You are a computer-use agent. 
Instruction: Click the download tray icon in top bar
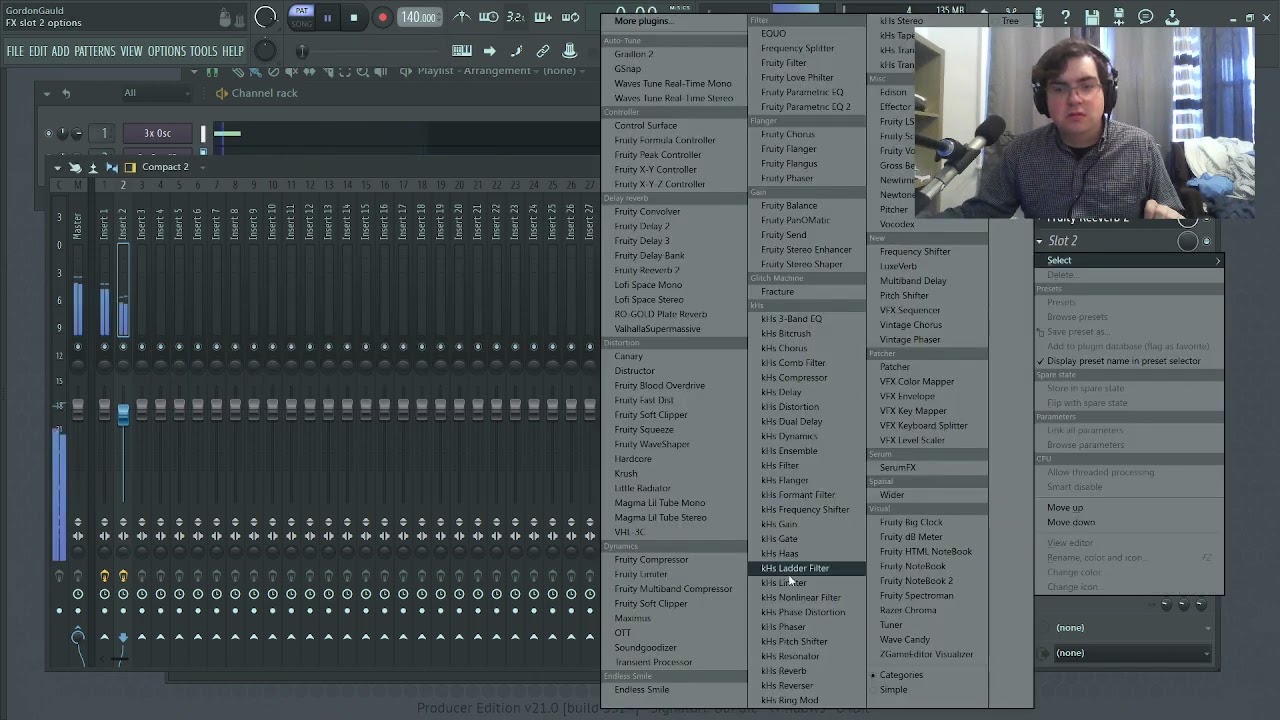(1172, 17)
